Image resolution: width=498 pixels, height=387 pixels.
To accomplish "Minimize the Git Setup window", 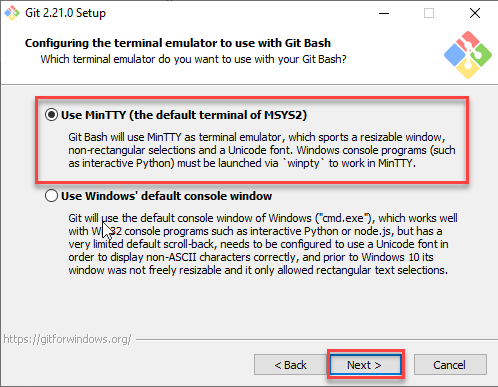I will [x=384, y=13].
